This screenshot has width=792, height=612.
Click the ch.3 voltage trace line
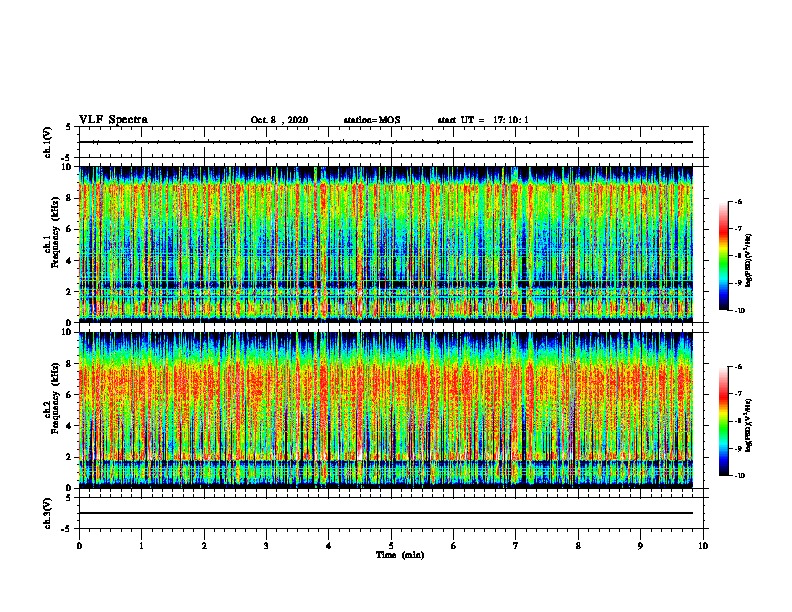point(386,513)
